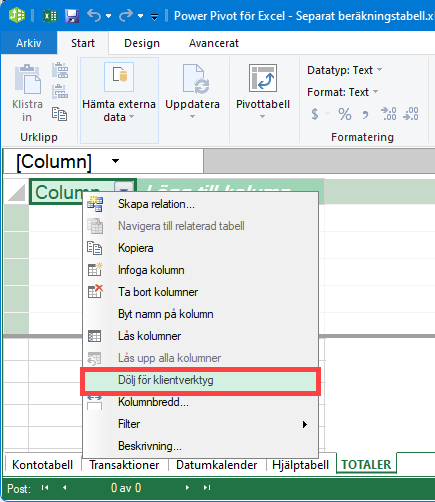Open the undo history arrow
This screenshot has height=502, width=435.
pyautogui.click(x=108, y=16)
